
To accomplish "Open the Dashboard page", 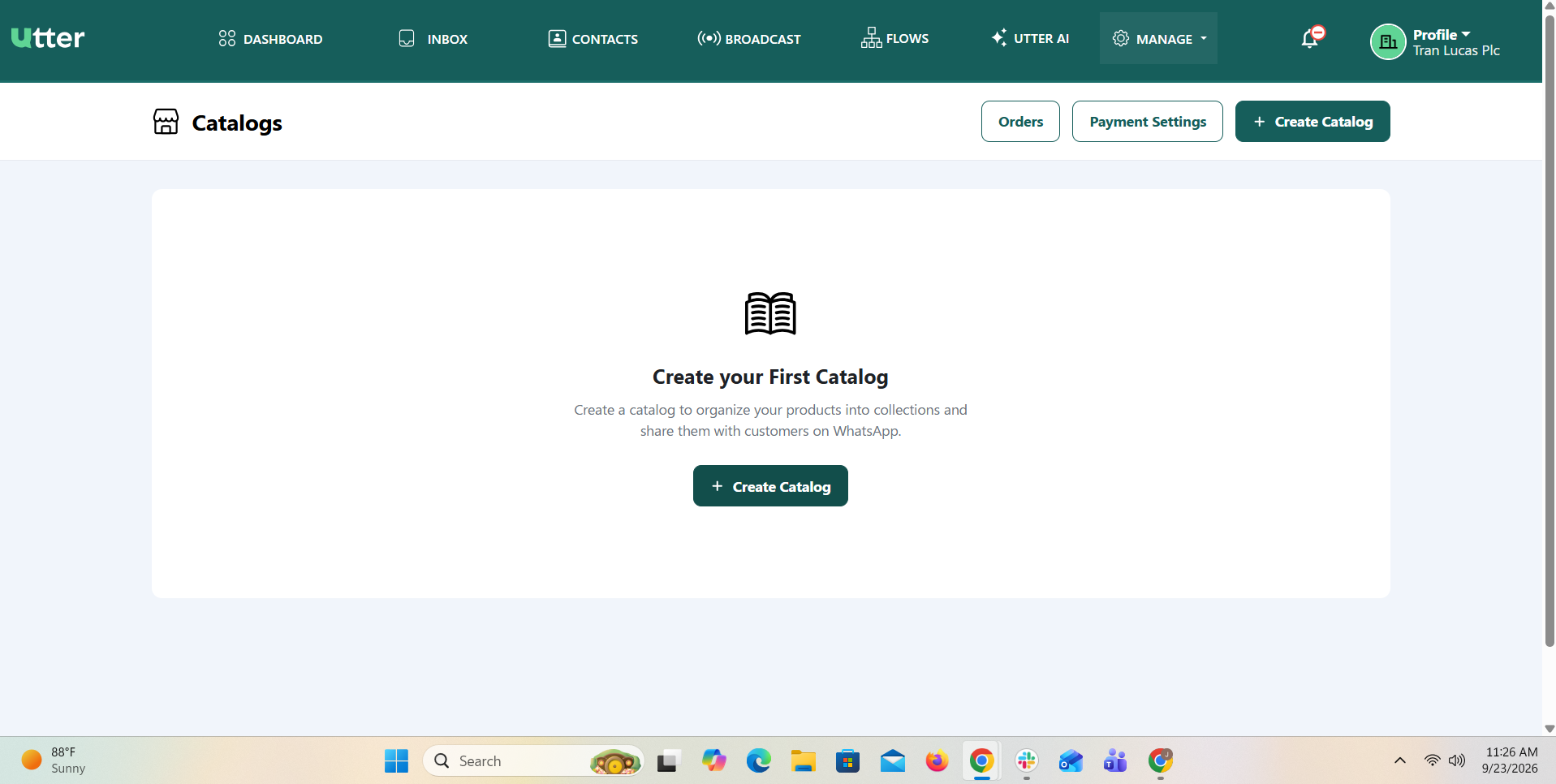I will coord(270,39).
